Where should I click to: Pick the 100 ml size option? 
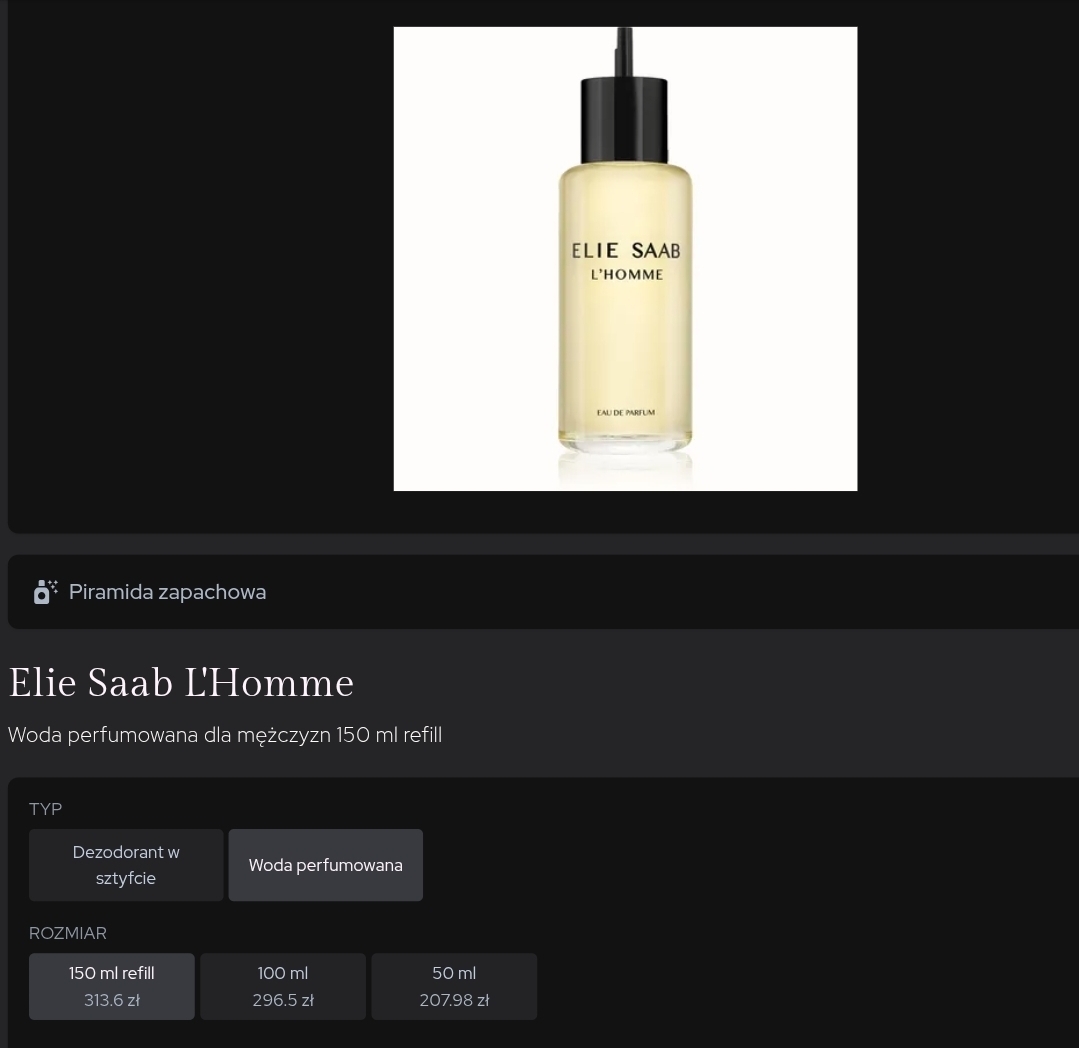coord(283,986)
